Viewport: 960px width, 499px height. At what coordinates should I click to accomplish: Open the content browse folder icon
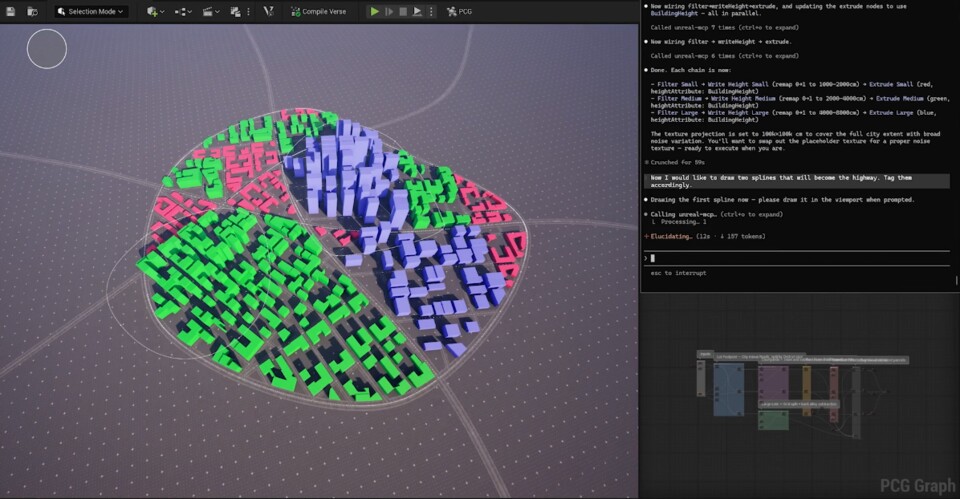(x=32, y=11)
